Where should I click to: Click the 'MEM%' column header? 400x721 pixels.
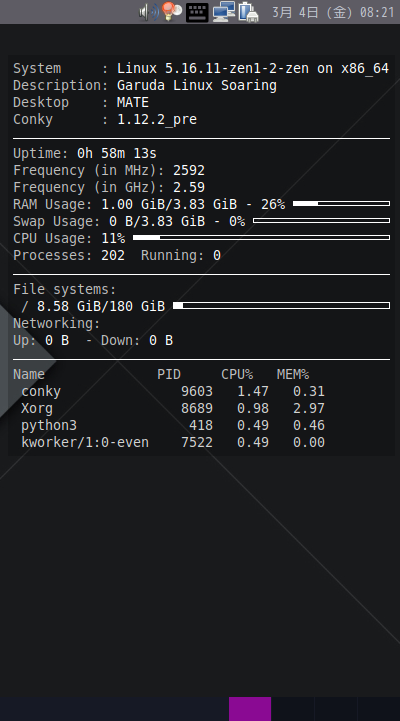tap(293, 374)
